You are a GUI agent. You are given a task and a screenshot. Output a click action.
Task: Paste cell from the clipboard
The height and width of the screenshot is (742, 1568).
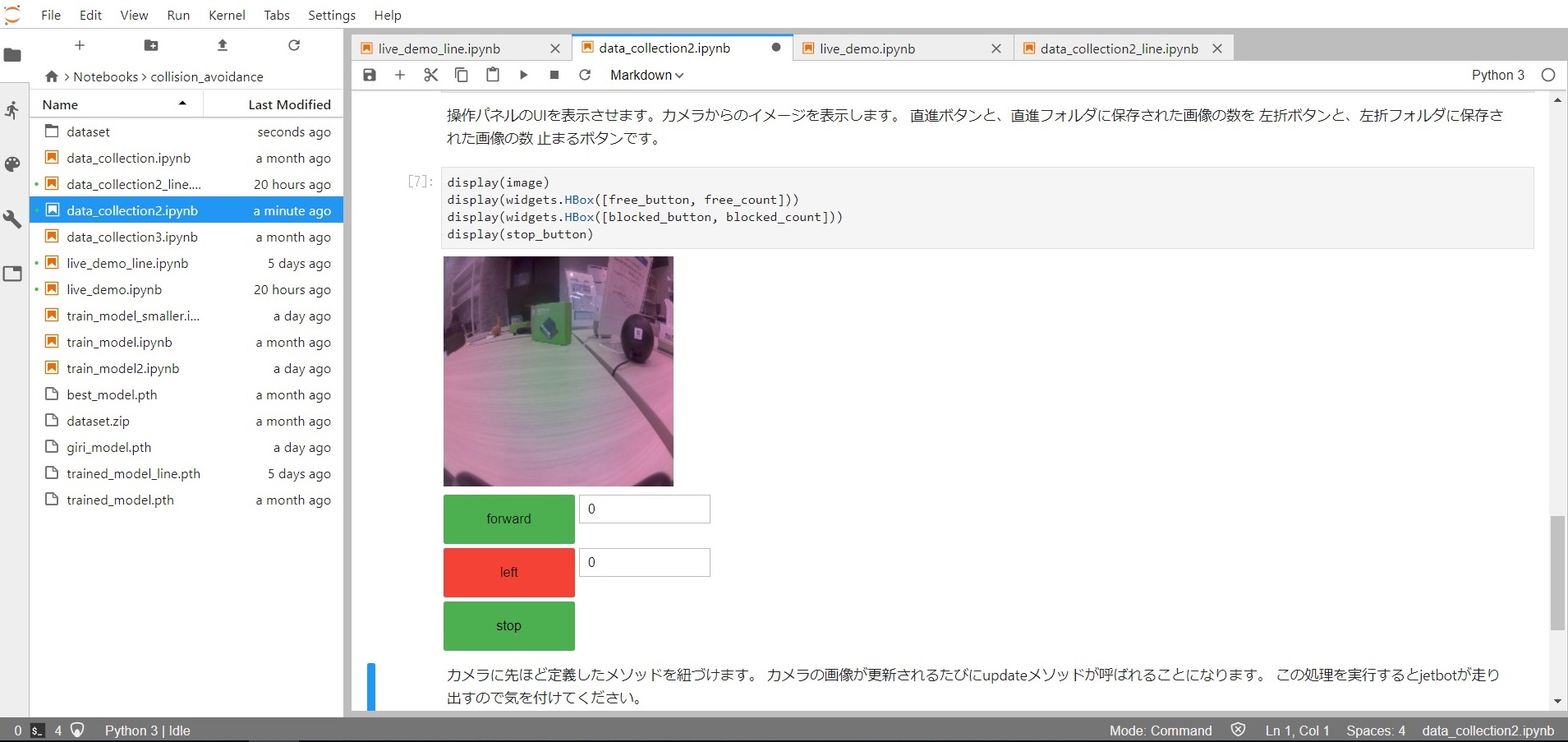click(493, 75)
